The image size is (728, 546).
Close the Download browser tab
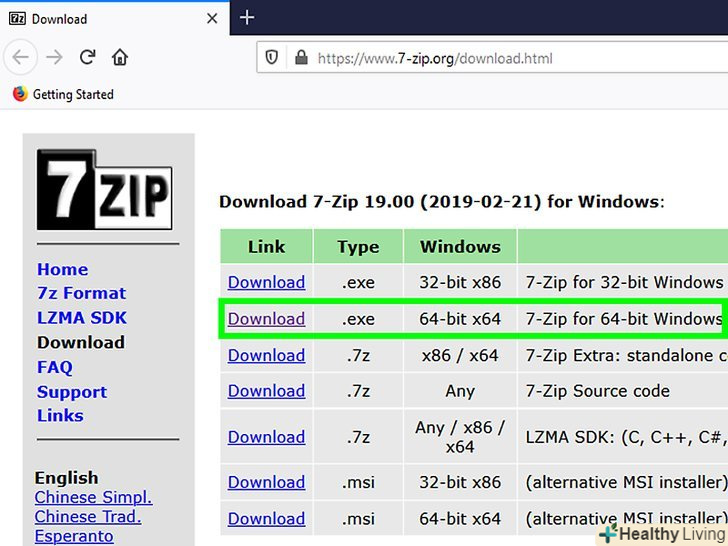click(212, 19)
